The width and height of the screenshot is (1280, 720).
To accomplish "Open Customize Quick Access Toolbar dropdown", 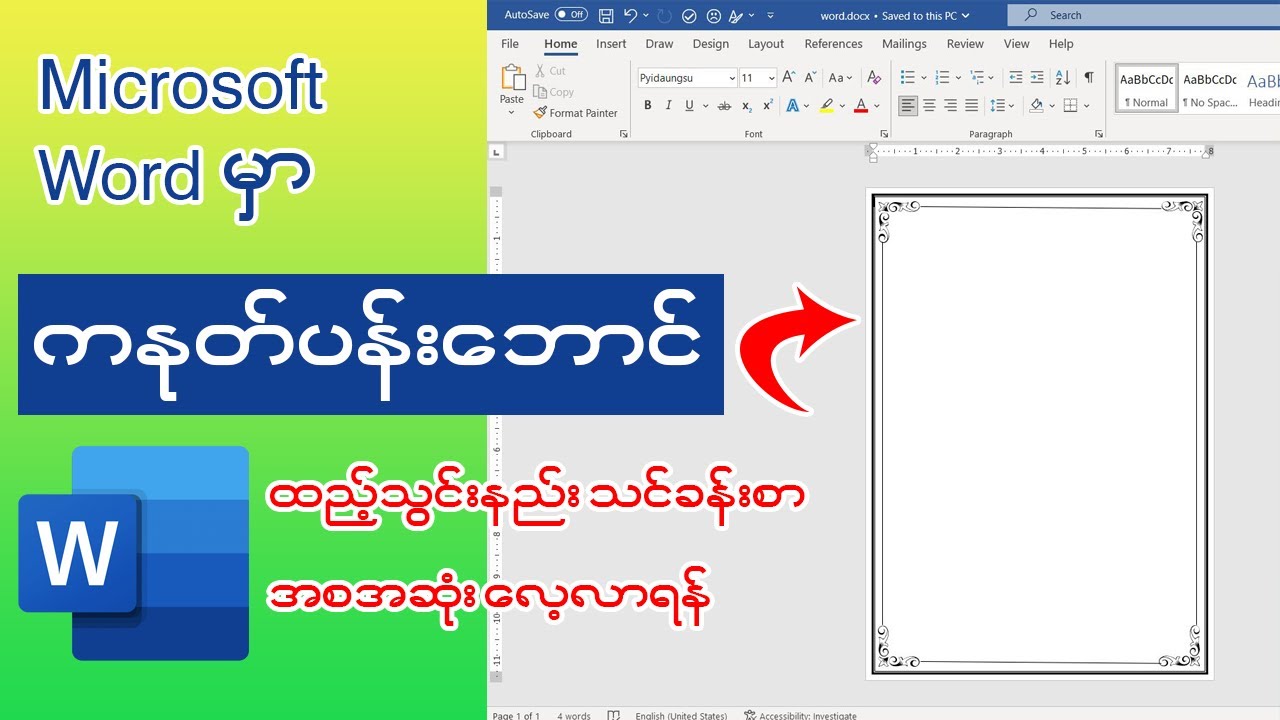I will pyautogui.click(x=770, y=16).
